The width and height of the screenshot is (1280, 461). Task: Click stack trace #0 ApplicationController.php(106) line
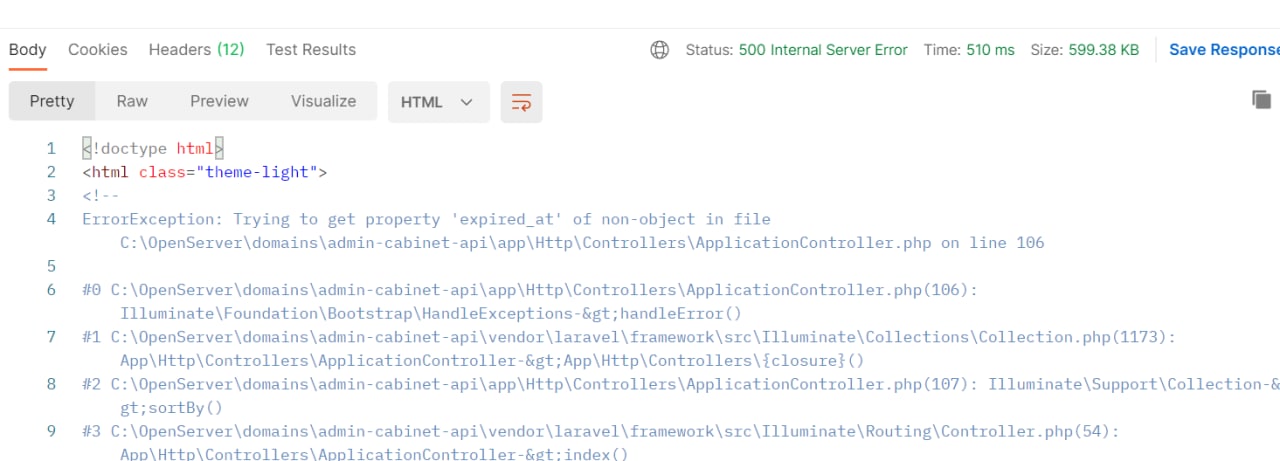(530, 290)
